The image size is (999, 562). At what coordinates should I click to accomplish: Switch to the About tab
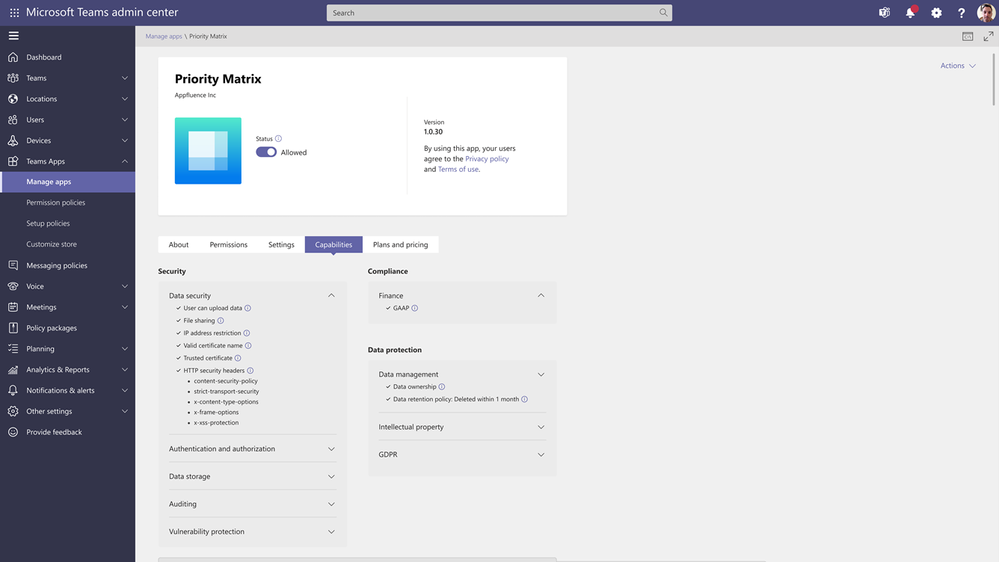point(178,245)
